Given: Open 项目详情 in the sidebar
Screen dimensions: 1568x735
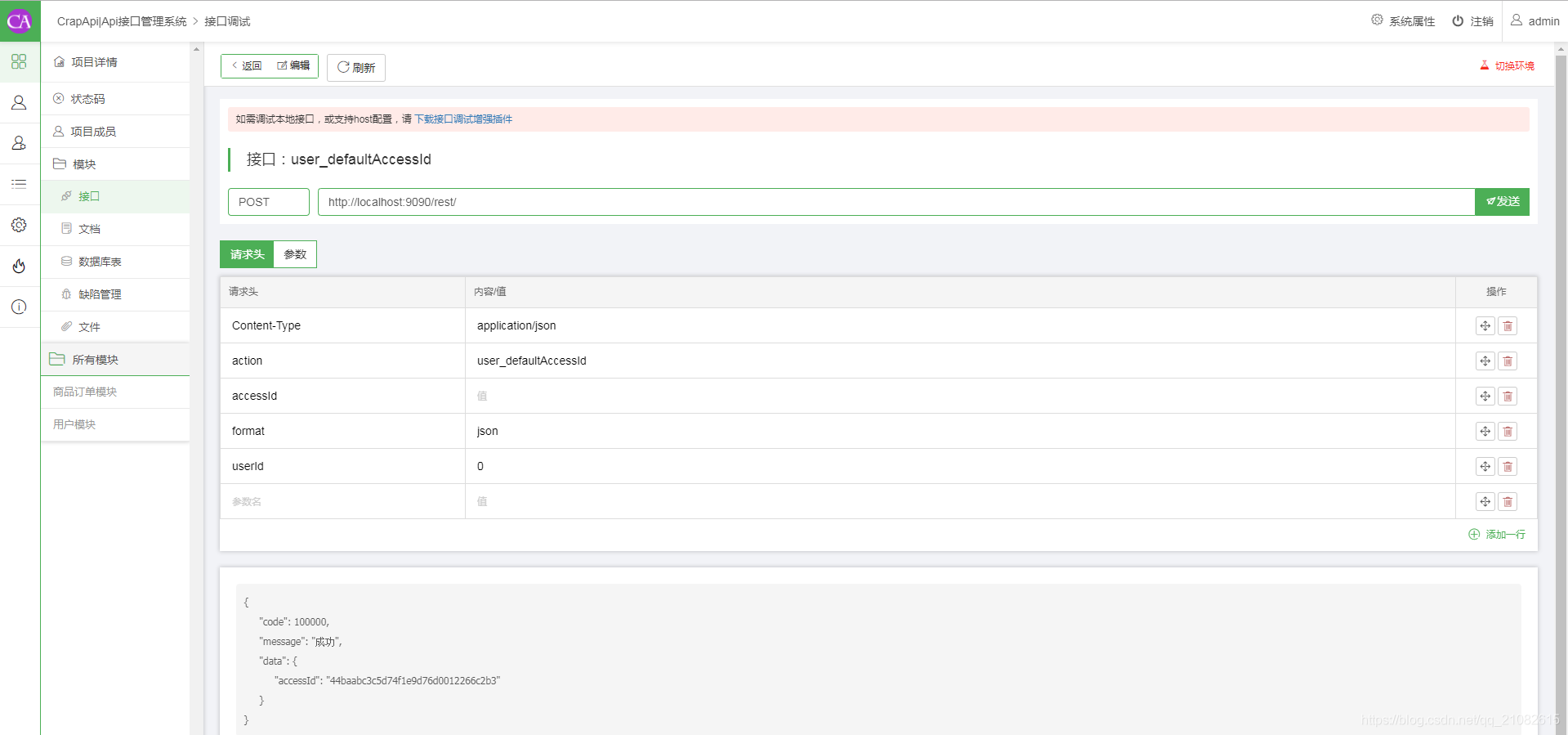Looking at the screenshot, I should (x=115, y=62).
